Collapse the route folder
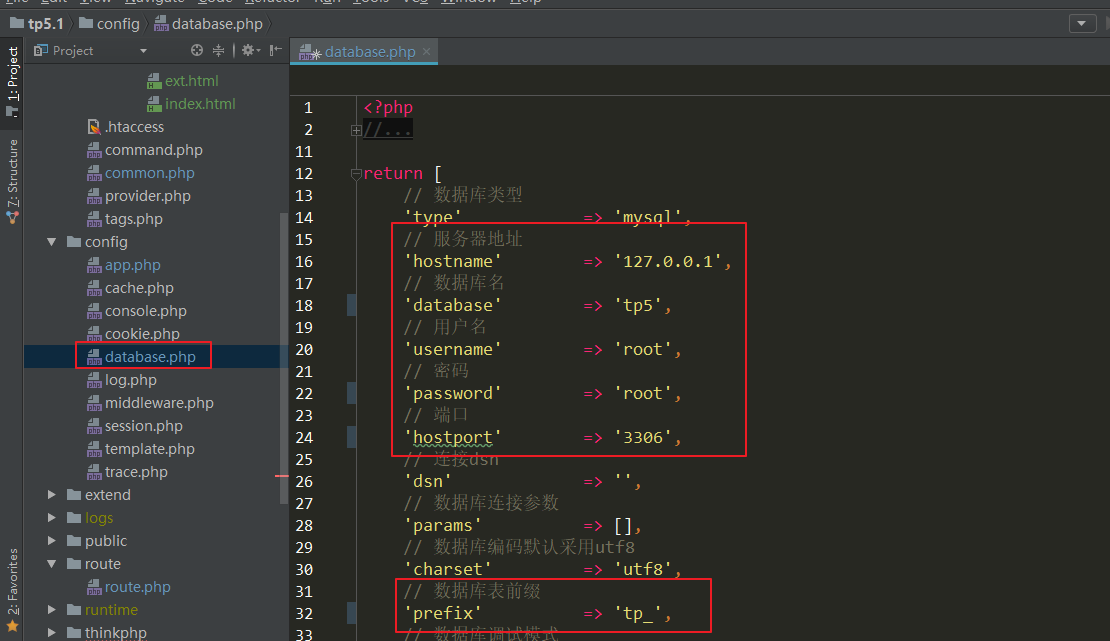Image resolution: width=1110 pixels, height=641 pixels. (52, 564)
